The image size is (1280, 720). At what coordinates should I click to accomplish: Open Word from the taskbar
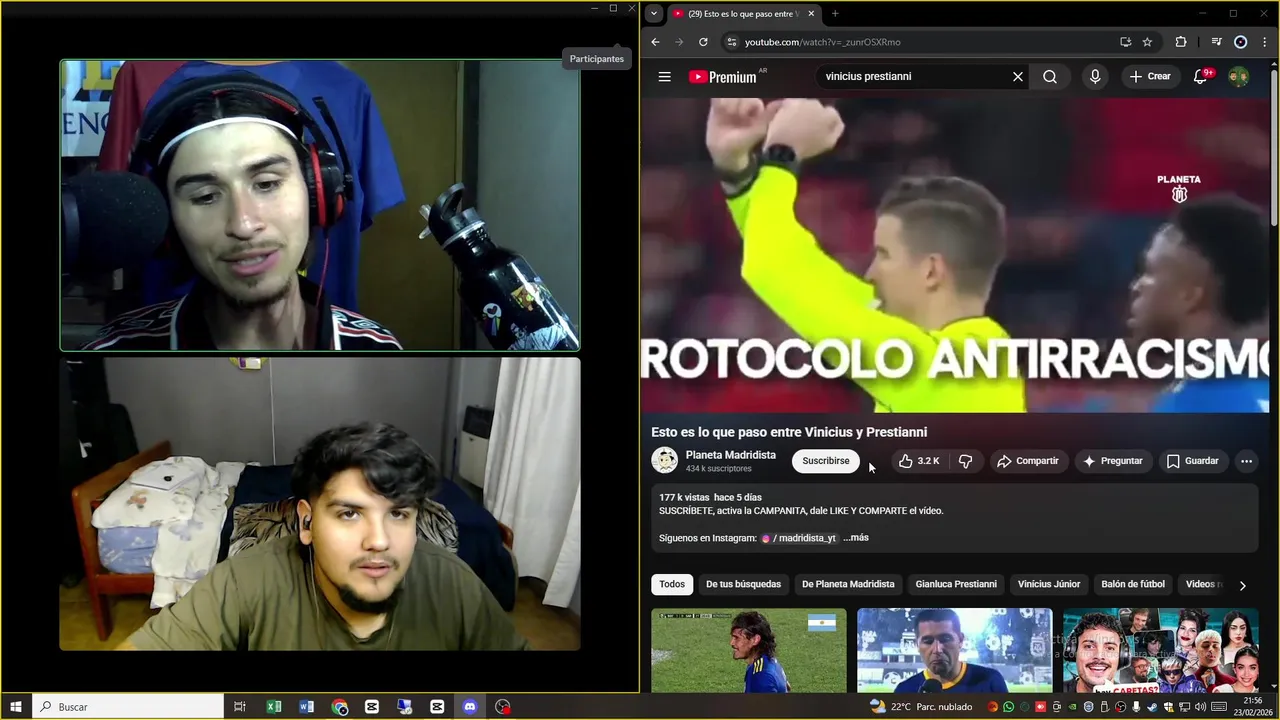(306, 707)
